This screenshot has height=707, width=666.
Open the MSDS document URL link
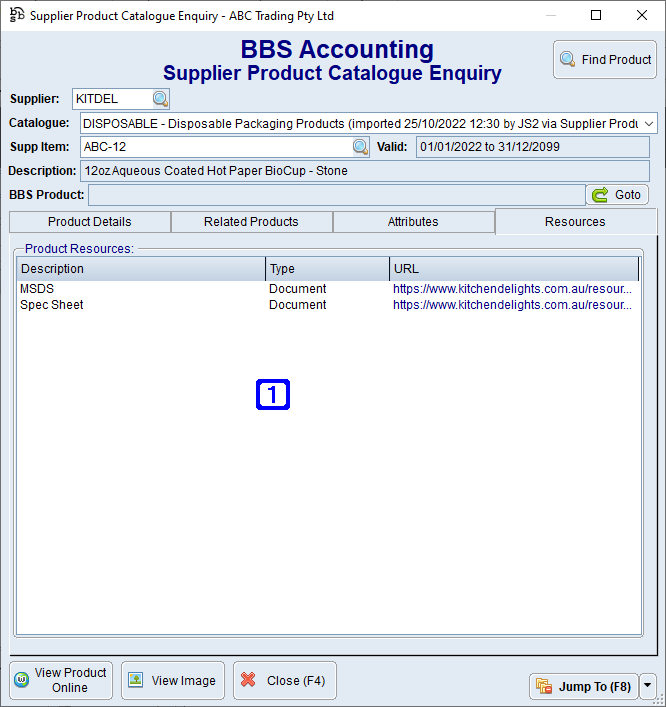[x=512, y=289]
